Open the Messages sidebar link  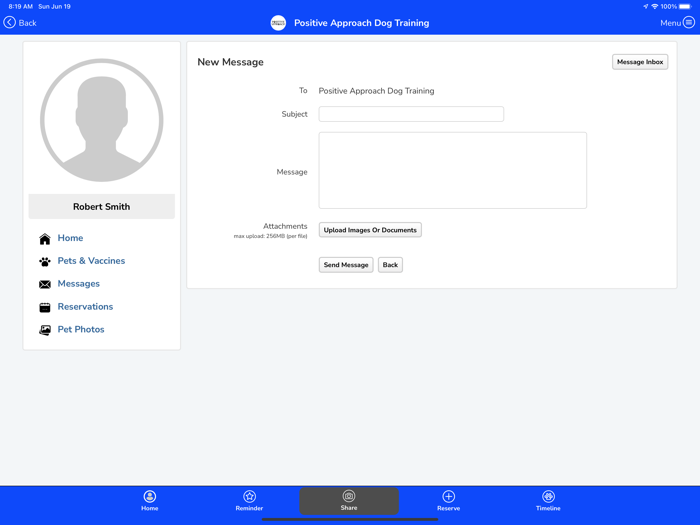79,284
